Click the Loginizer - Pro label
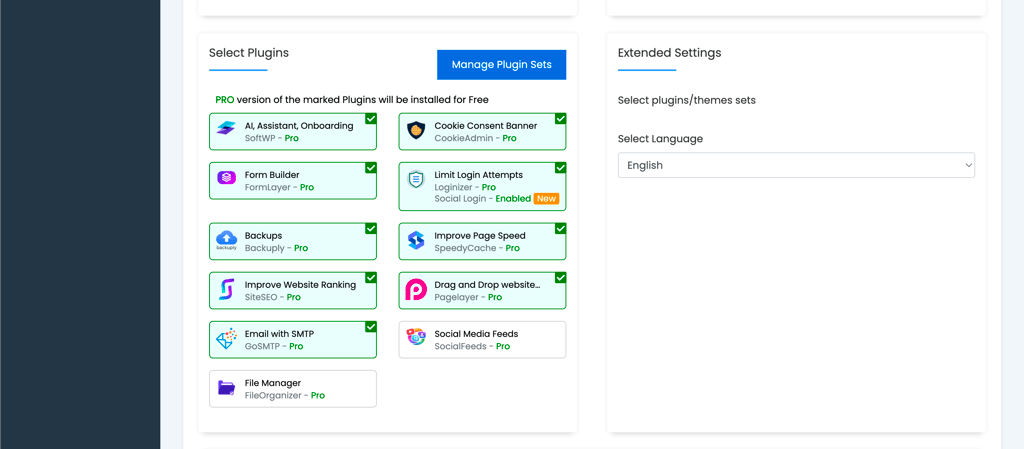 pos(465,187)
